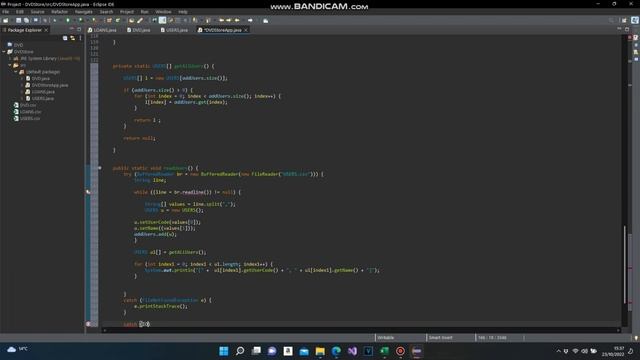Click the Back navigation arrow in toolbar

coord(237,20)
